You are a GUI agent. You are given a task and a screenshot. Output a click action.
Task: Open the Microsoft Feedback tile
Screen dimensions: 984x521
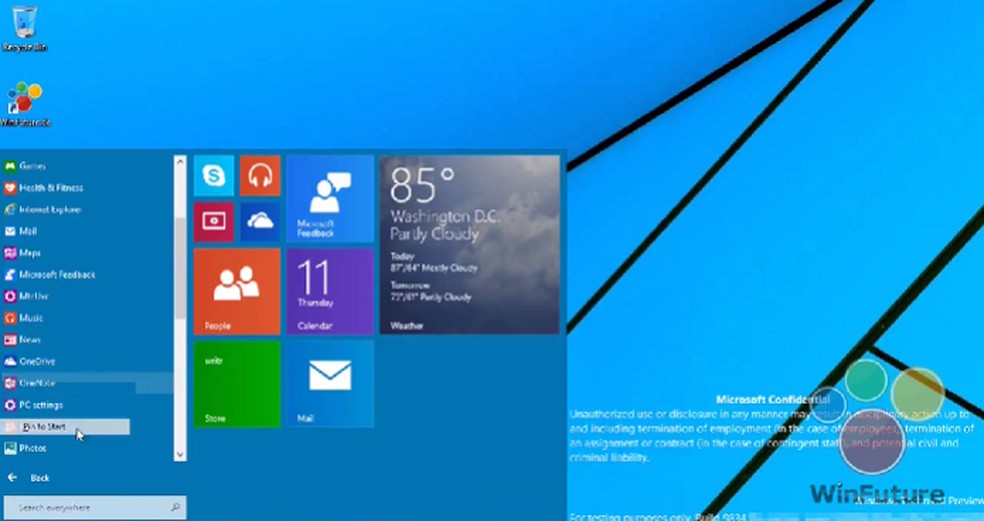pyautogui.click(x=330, y=198)
